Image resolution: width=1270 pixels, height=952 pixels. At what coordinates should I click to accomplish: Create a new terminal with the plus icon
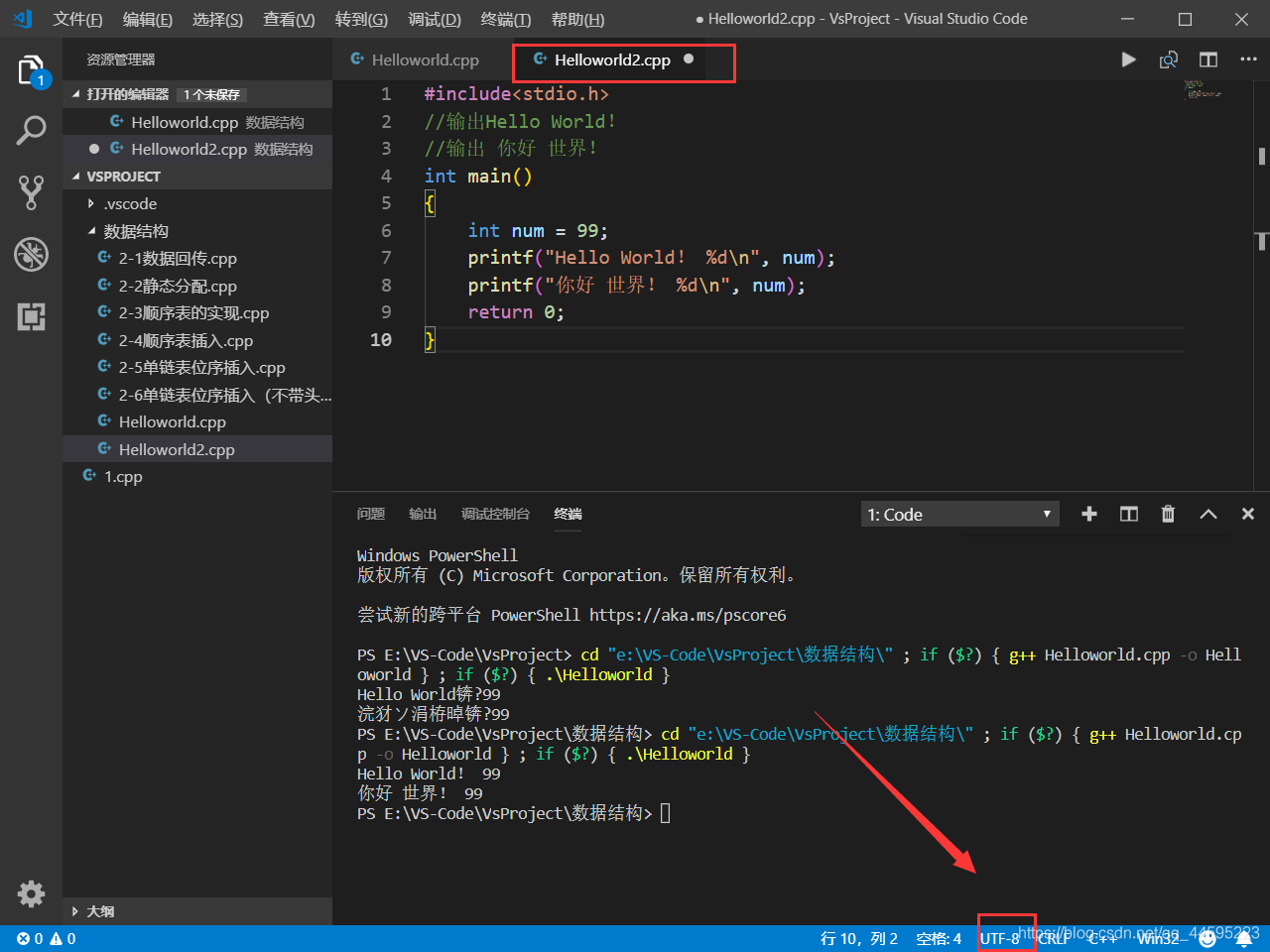[1089, 514]
